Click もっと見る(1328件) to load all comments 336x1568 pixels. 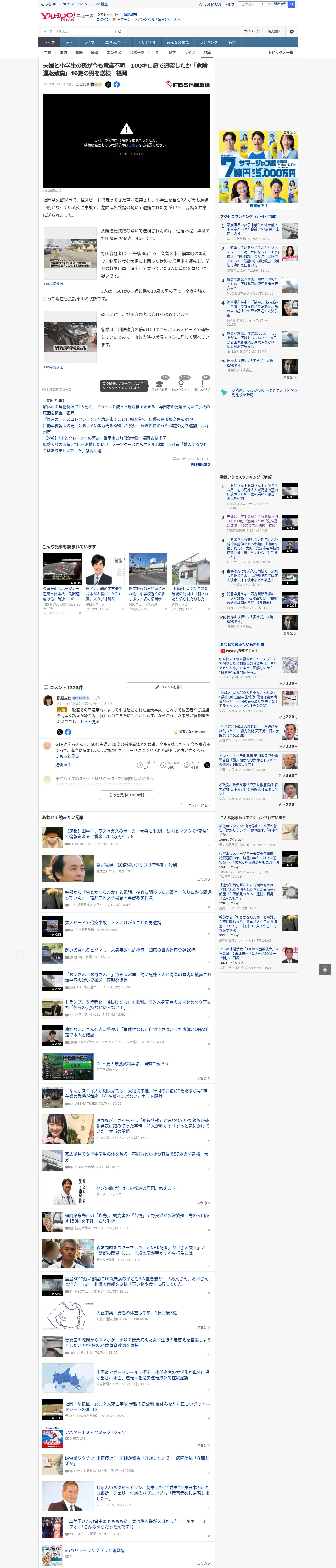click(127, 794)
